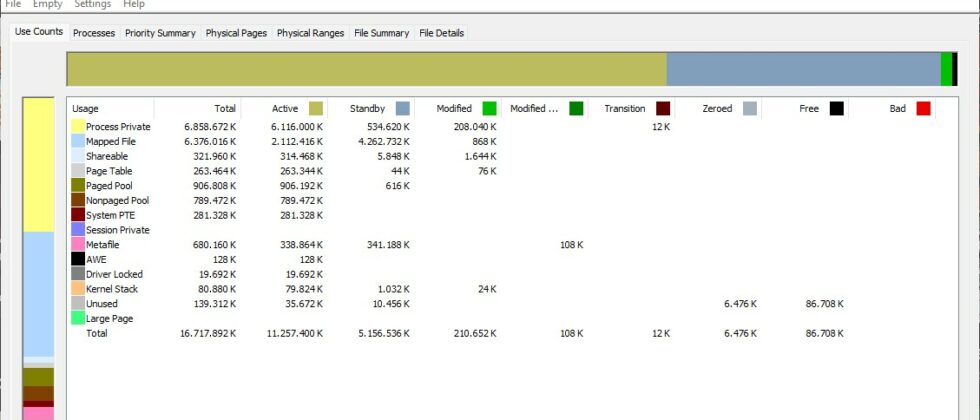Viewport: 980px width, 420px height.
Task: Click the Active column header
Action: click(284, 108)
